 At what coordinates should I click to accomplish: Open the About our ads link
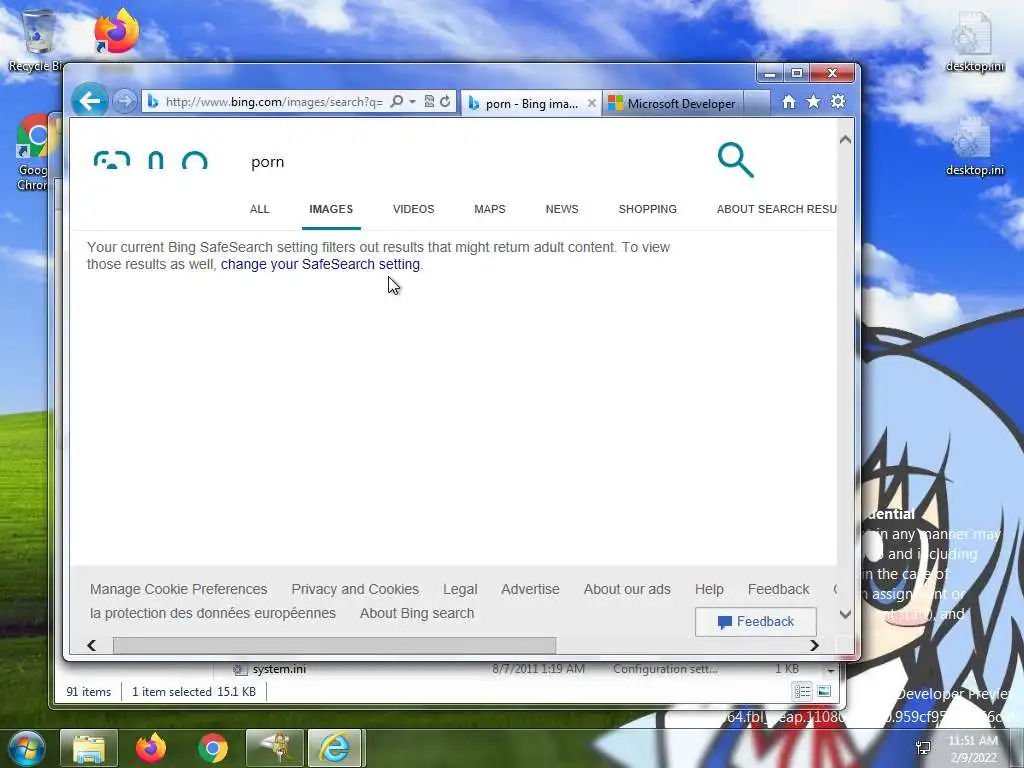point(627,589)
